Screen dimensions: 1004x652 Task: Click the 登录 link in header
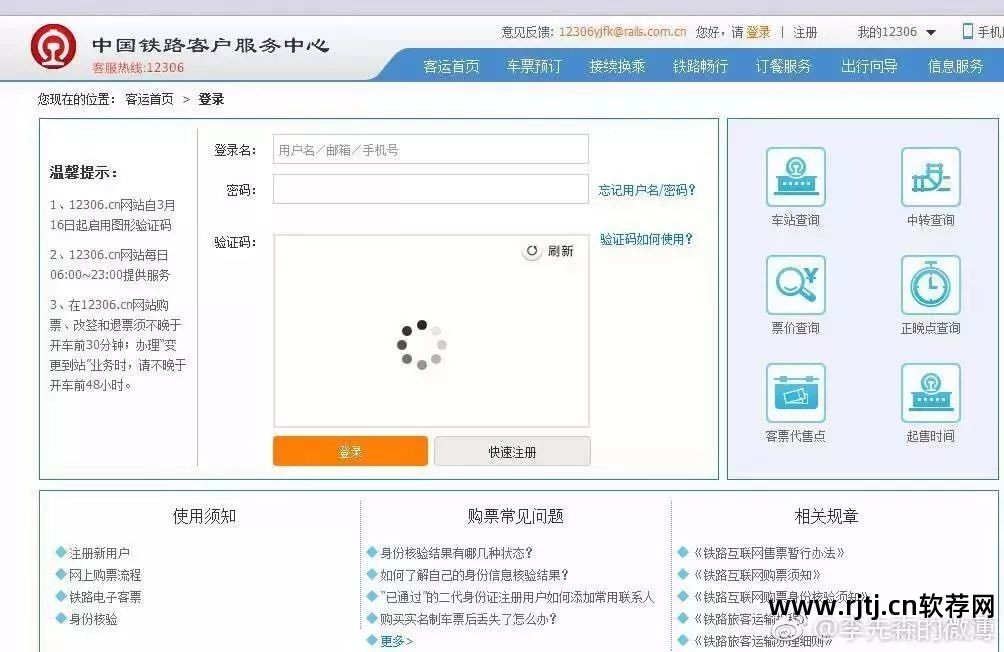point(759,32)
